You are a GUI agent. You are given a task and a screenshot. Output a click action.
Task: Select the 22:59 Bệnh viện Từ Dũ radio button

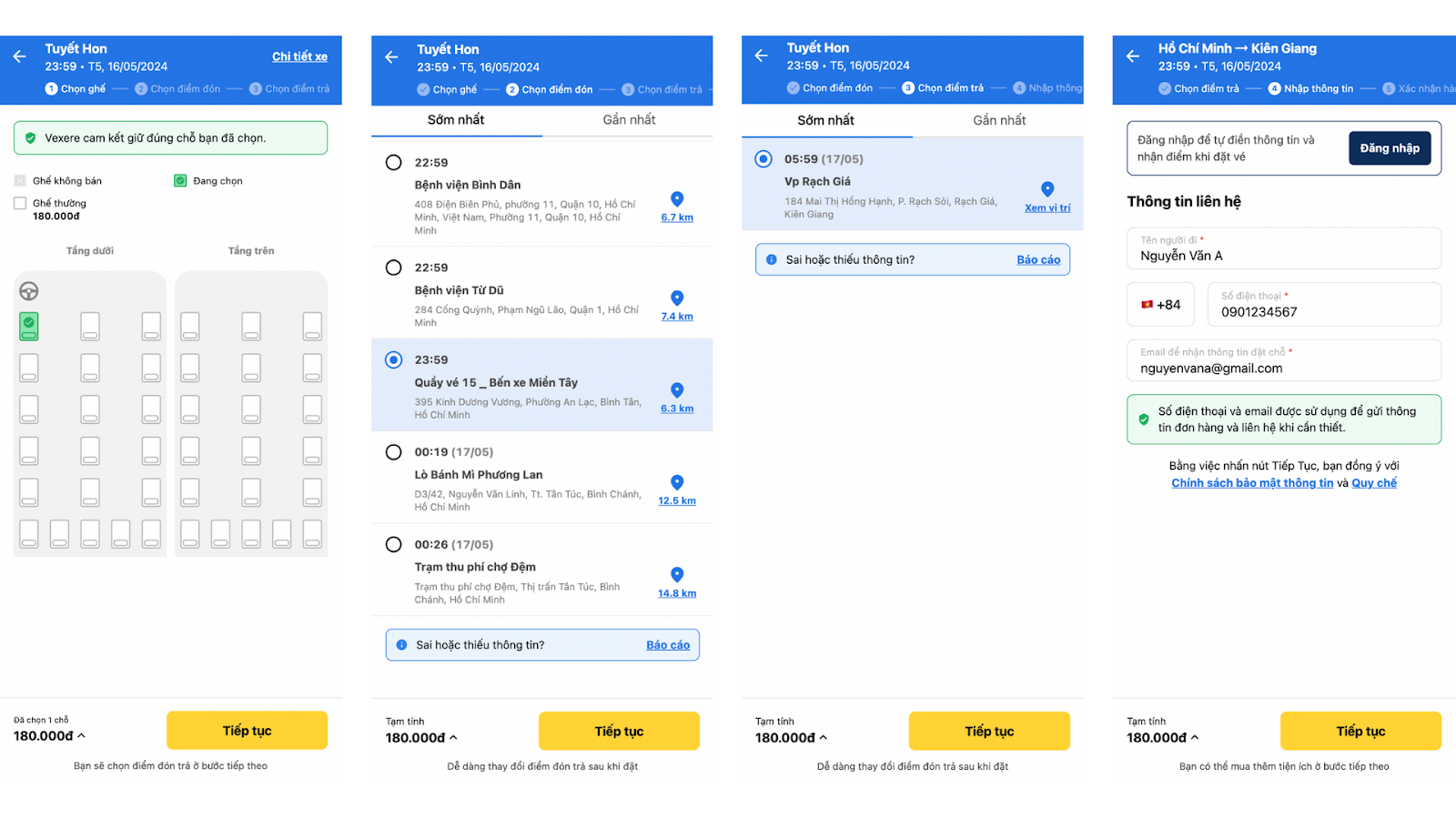tap(393, 268)
